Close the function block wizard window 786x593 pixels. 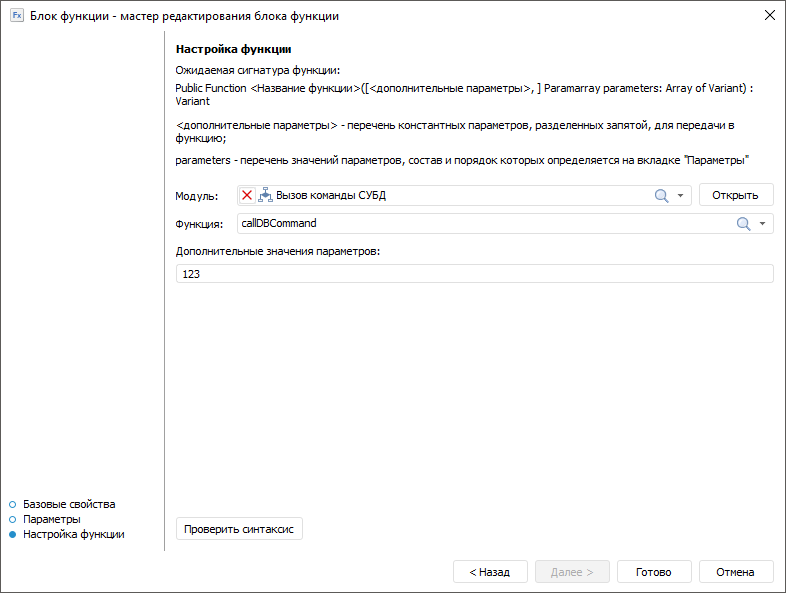click(x=769, y=15)
